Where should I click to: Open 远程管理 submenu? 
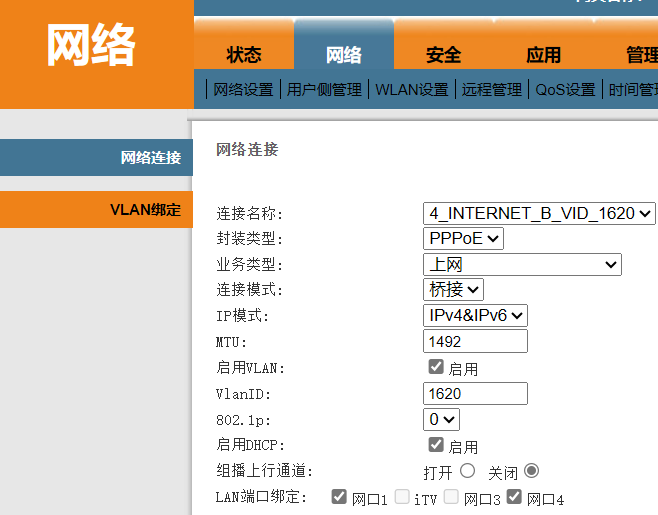coord(492,90)
